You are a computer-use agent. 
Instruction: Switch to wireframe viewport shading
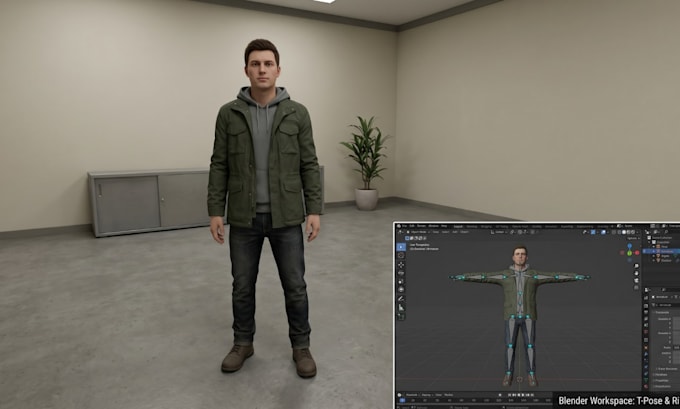619,232
